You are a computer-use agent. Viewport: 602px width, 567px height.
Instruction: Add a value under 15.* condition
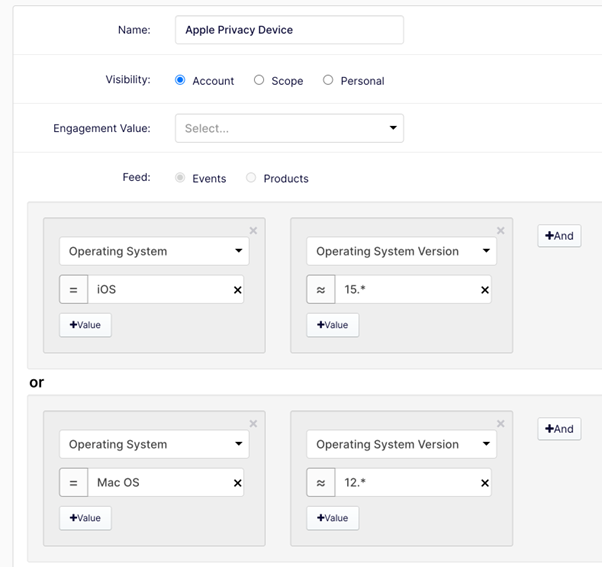pos(332,325)
